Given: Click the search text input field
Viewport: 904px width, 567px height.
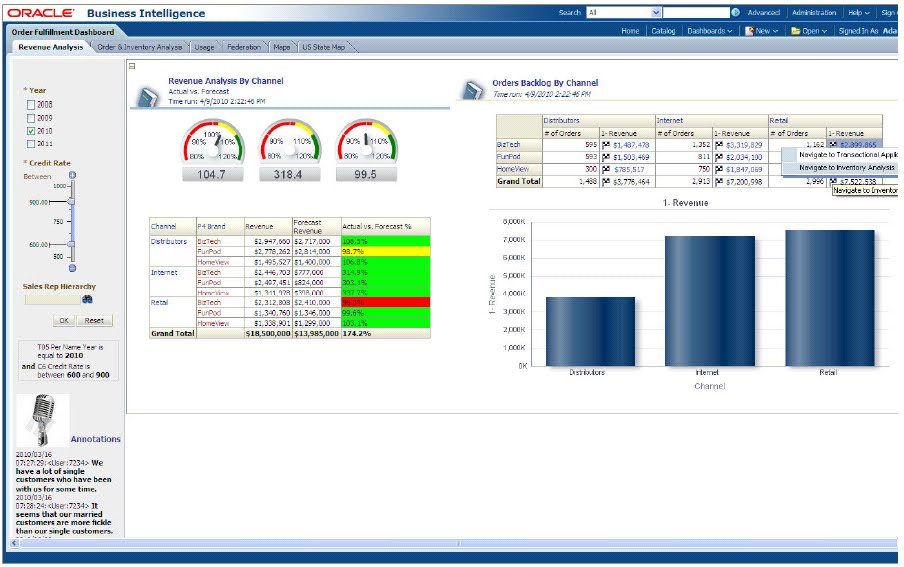Looking at the screenshot, I should pos(696,12).
